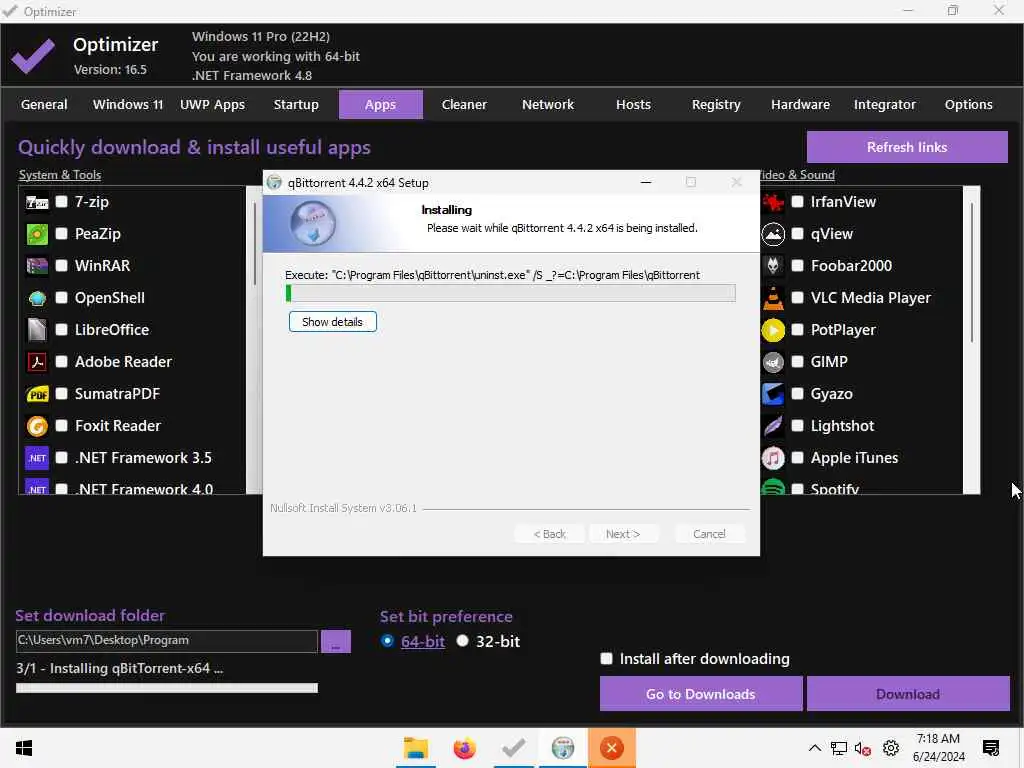Screen dimensions: 1024x768
Task: Switch to the General tab
Action: pos(44,104)
